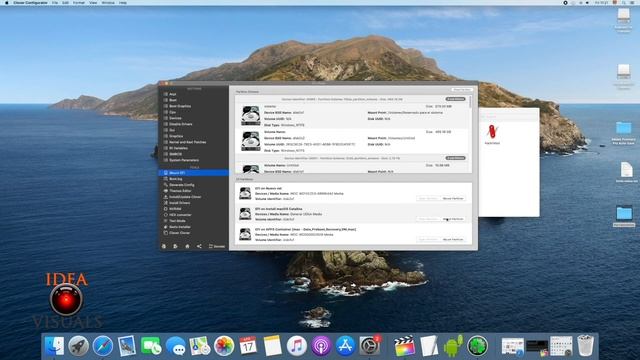Select Rt Variables in sidebar

tap(178, 148)
